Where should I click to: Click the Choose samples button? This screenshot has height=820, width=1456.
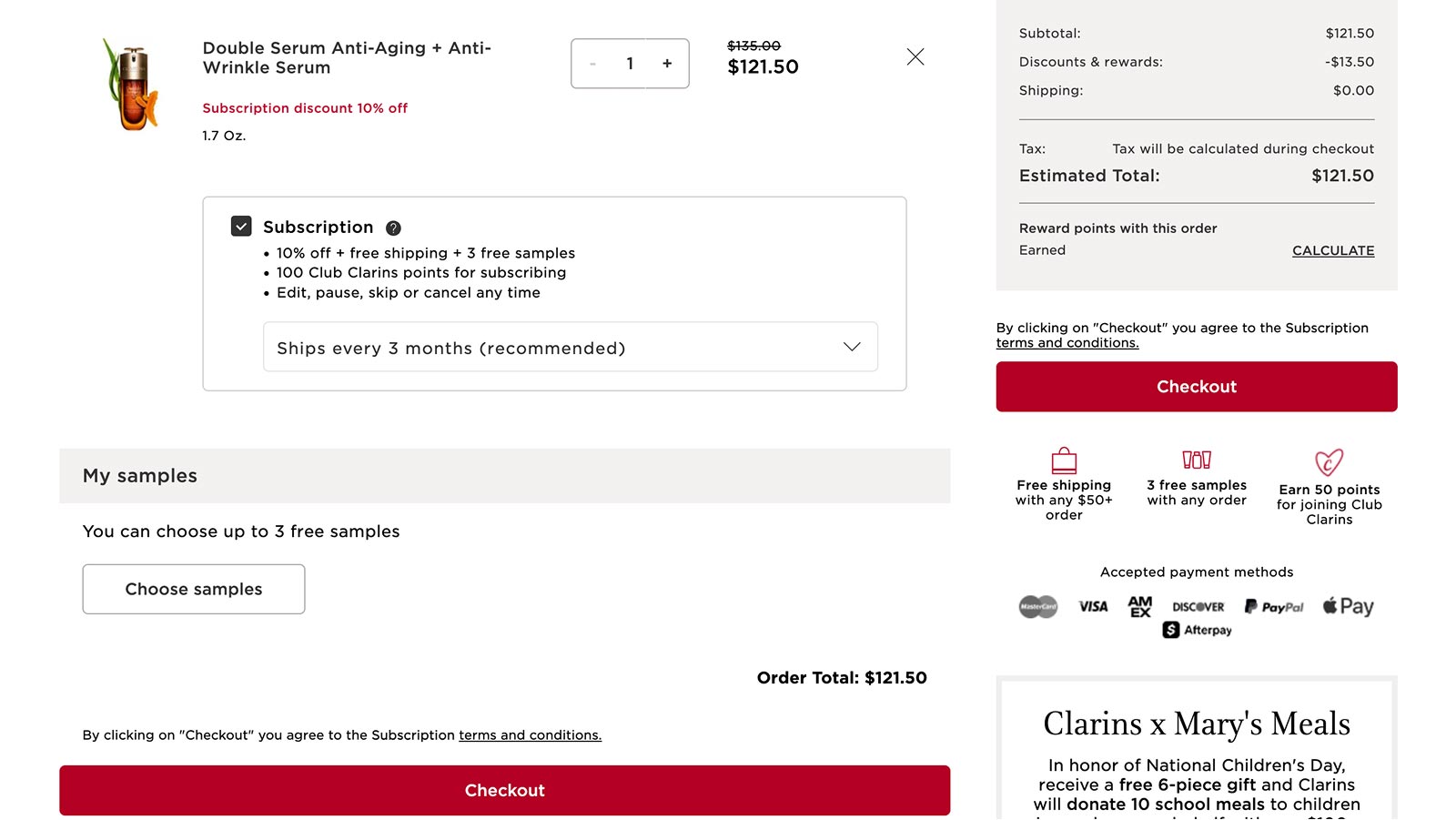pos(193,589)
